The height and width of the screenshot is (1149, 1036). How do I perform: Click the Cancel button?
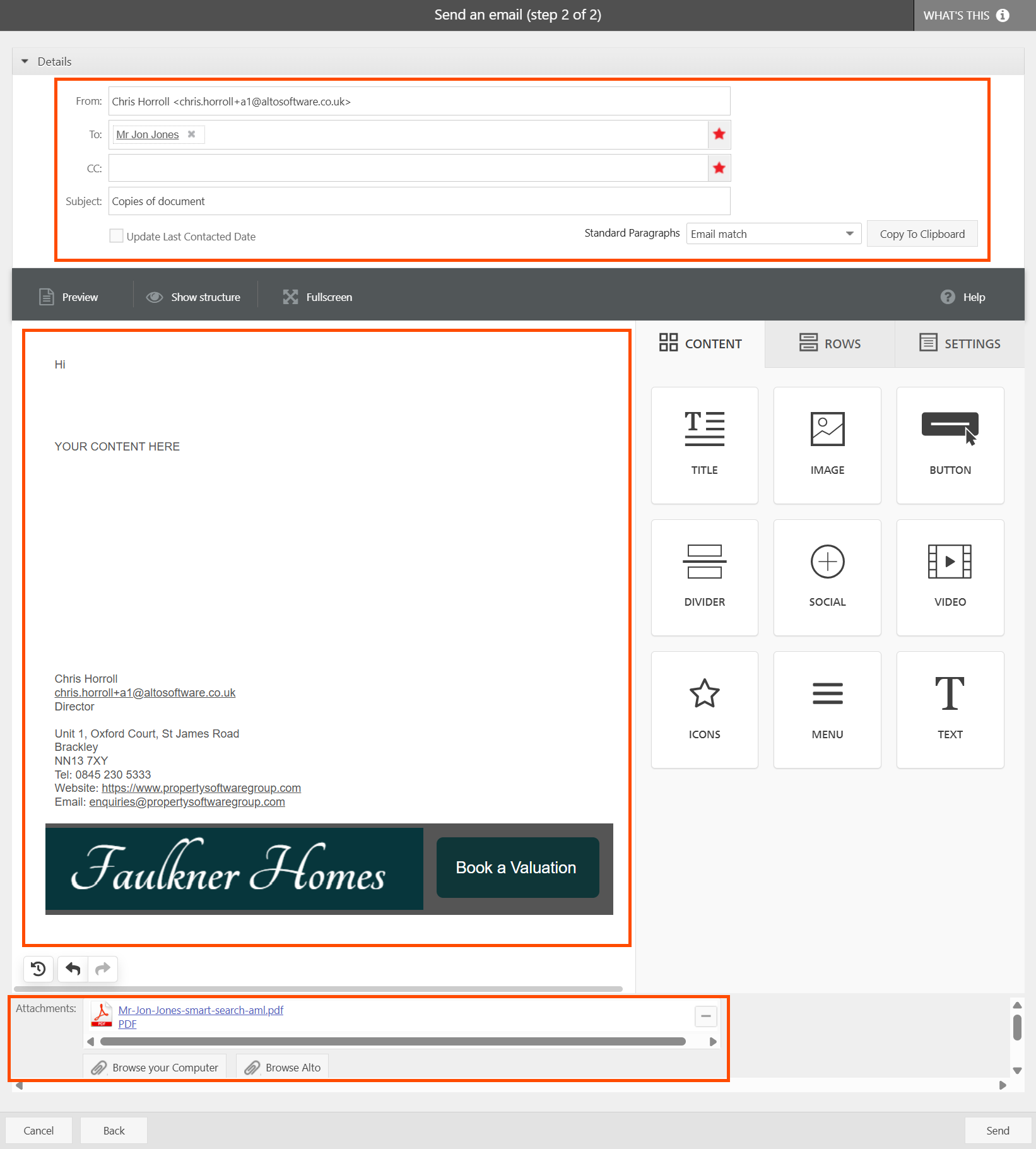(38, 1131)
